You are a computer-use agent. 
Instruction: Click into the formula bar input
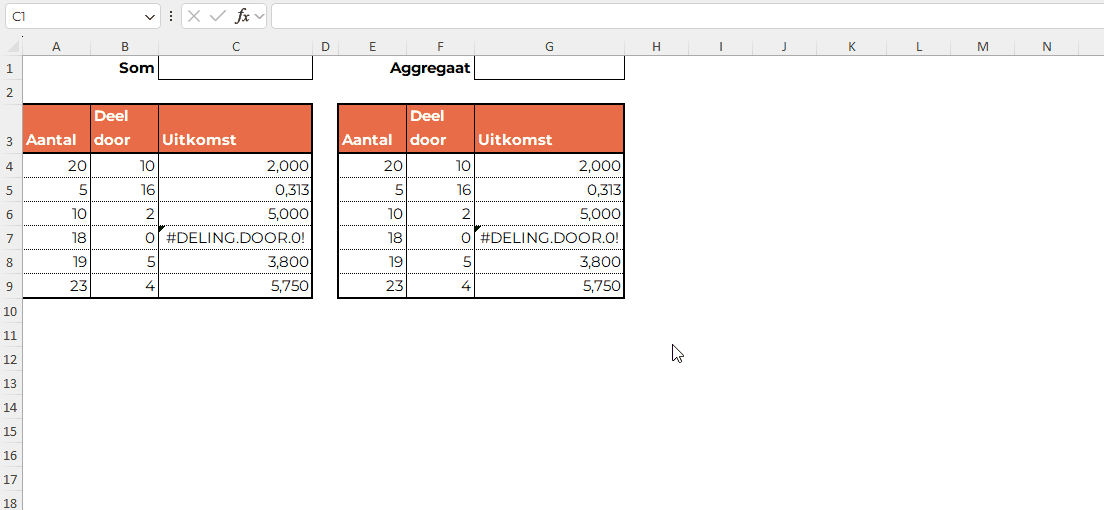[687, 16]
